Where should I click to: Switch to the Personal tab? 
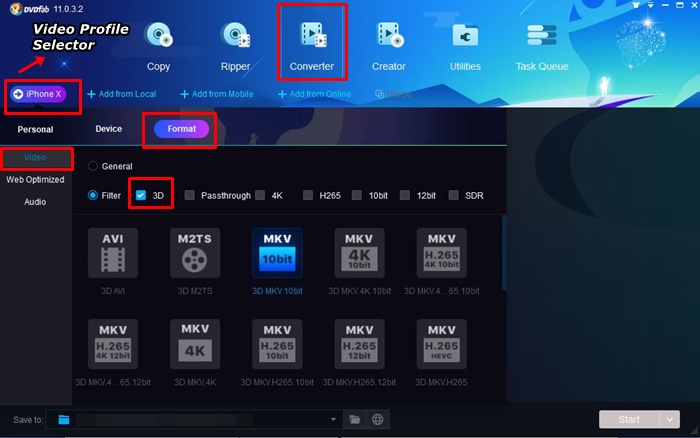pos(35,129)
